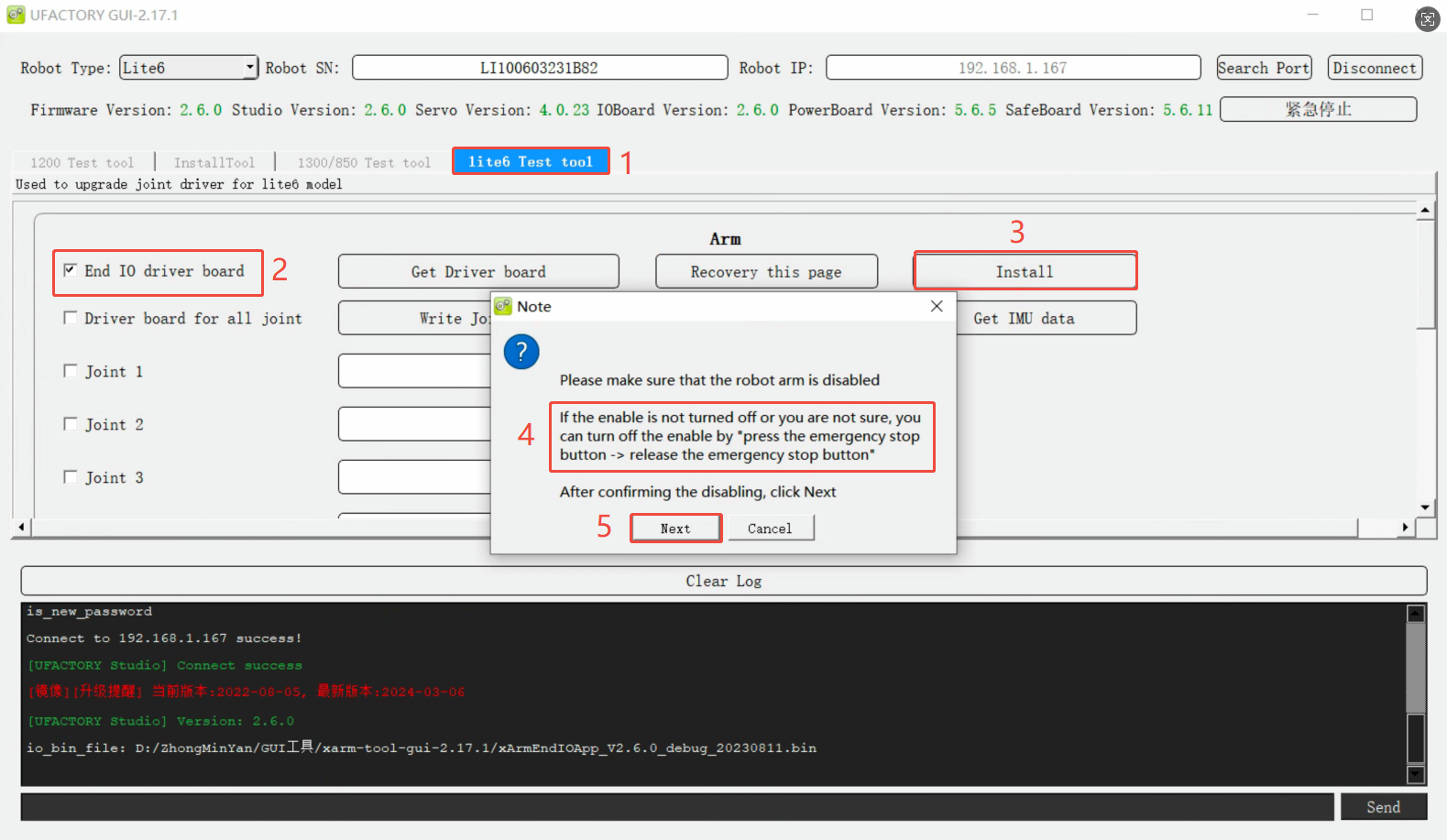Click panel vertical scrollbar up arrow
This screenshot has height=840, width=1447.
(x=1425, y=211)
